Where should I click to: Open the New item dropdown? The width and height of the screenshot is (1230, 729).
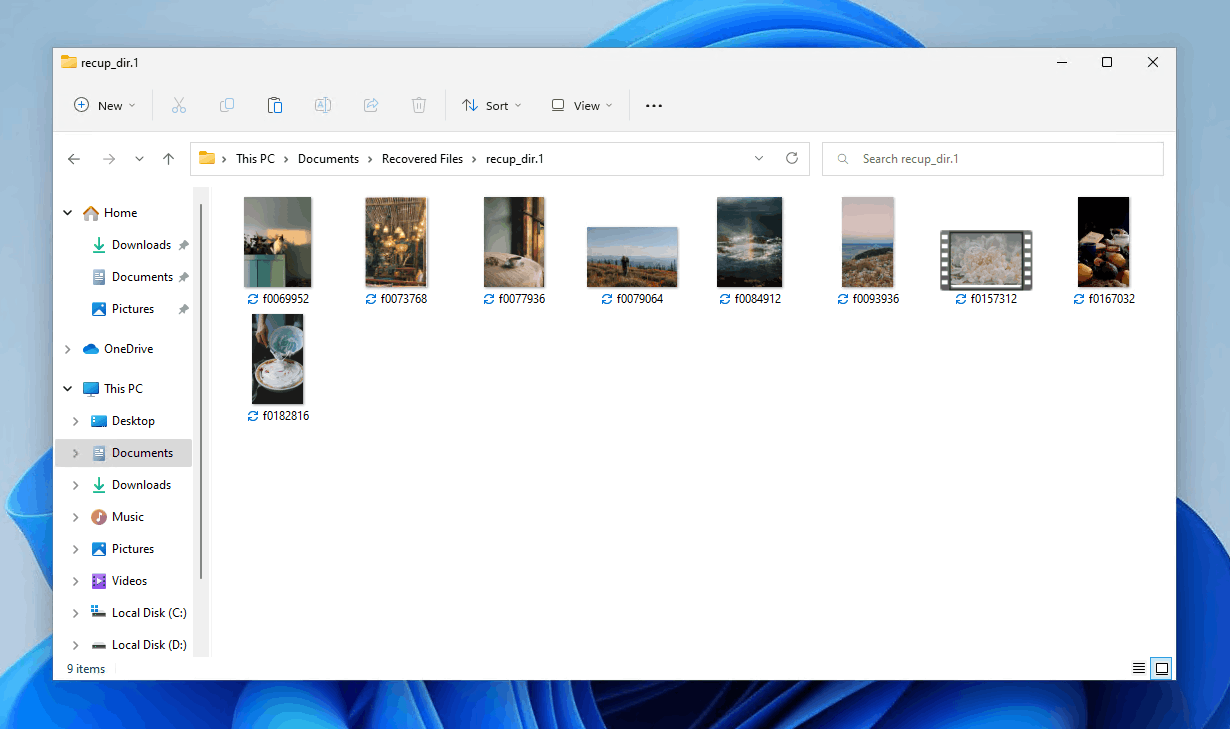click(x=104, y=105)
